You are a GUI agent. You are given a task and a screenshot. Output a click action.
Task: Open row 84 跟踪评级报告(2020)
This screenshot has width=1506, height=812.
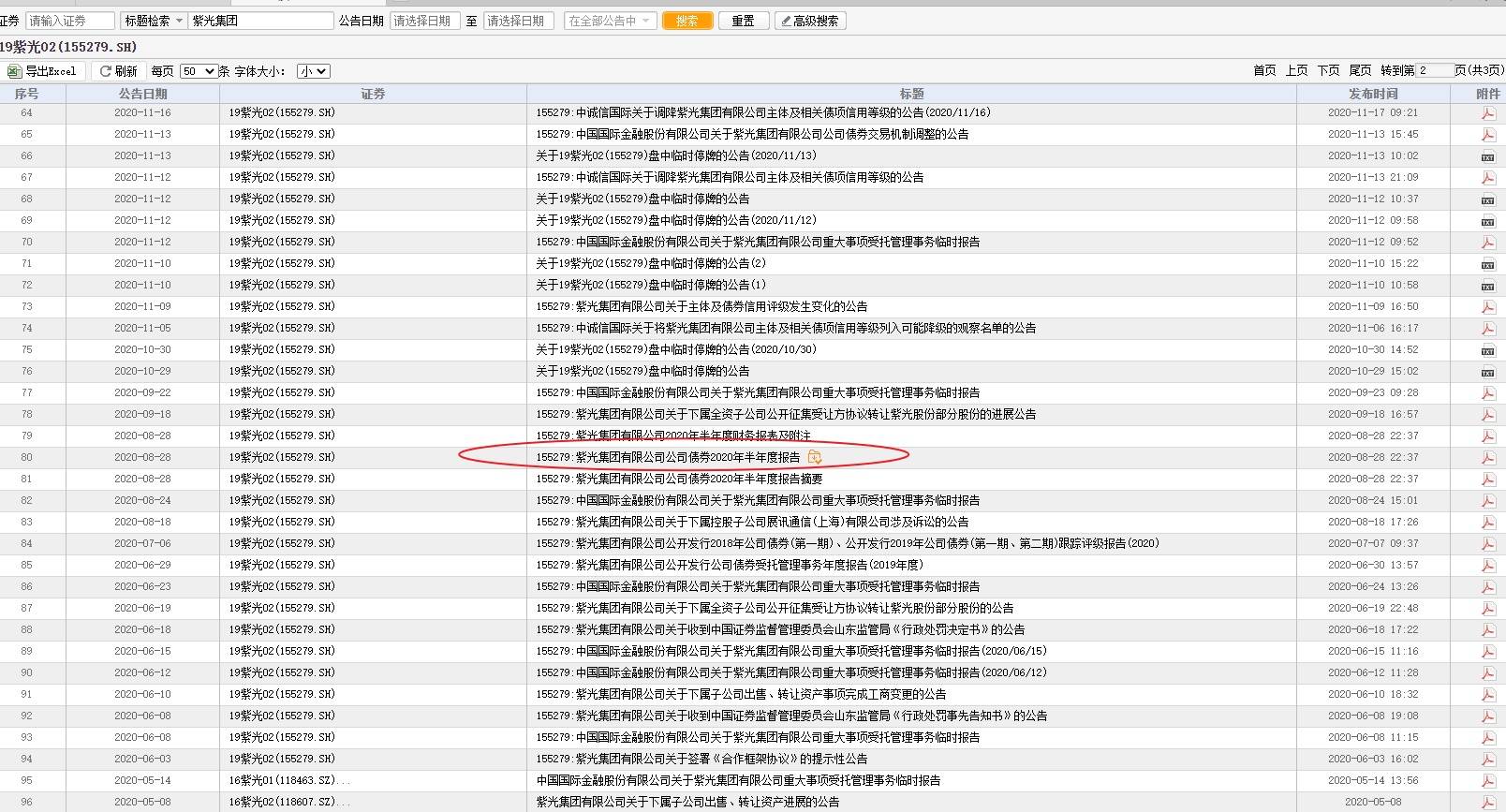tap(848, 544)
